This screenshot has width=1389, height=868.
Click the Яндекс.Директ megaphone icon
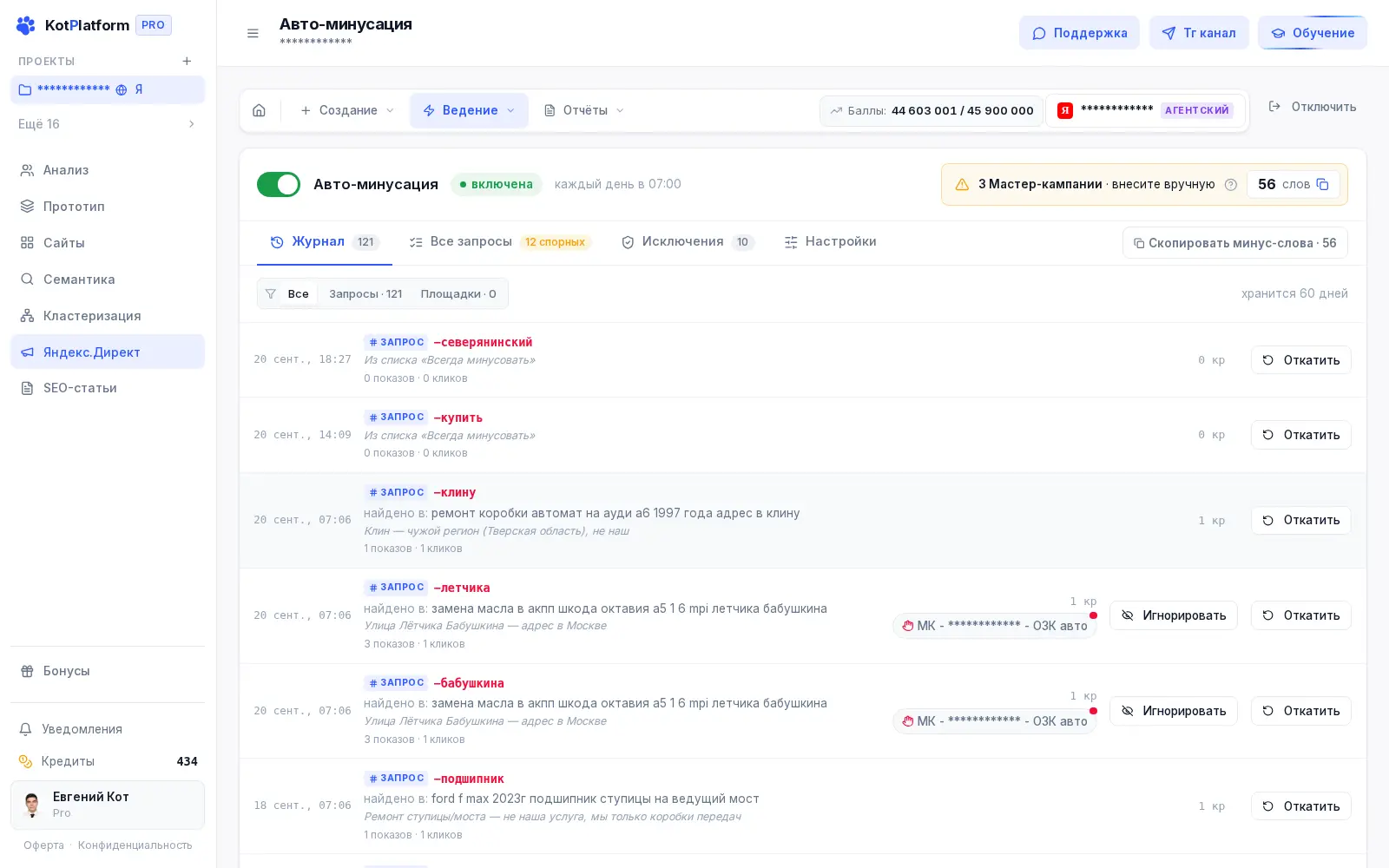pyautogui.click(x=27, y=352)
